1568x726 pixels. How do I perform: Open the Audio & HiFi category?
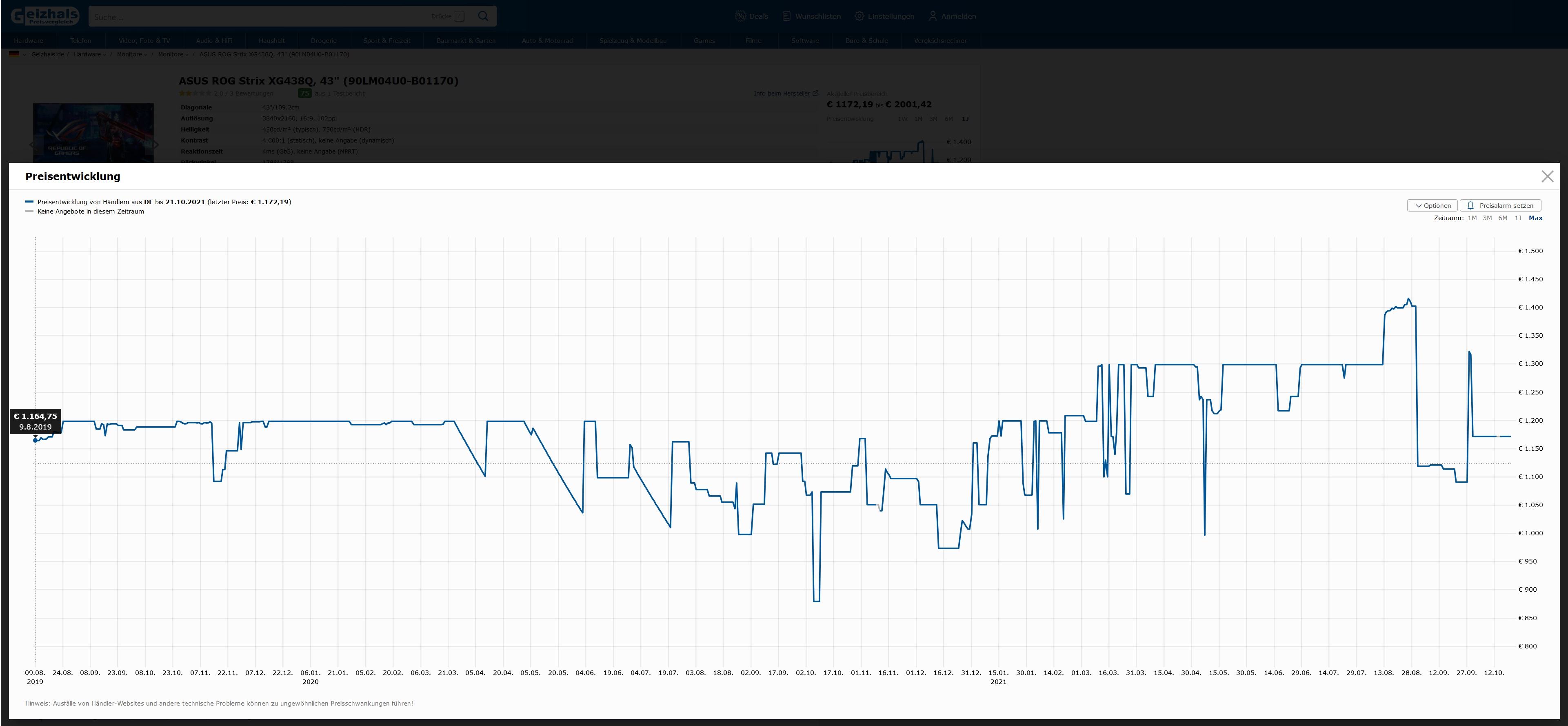tap(214, 41)
